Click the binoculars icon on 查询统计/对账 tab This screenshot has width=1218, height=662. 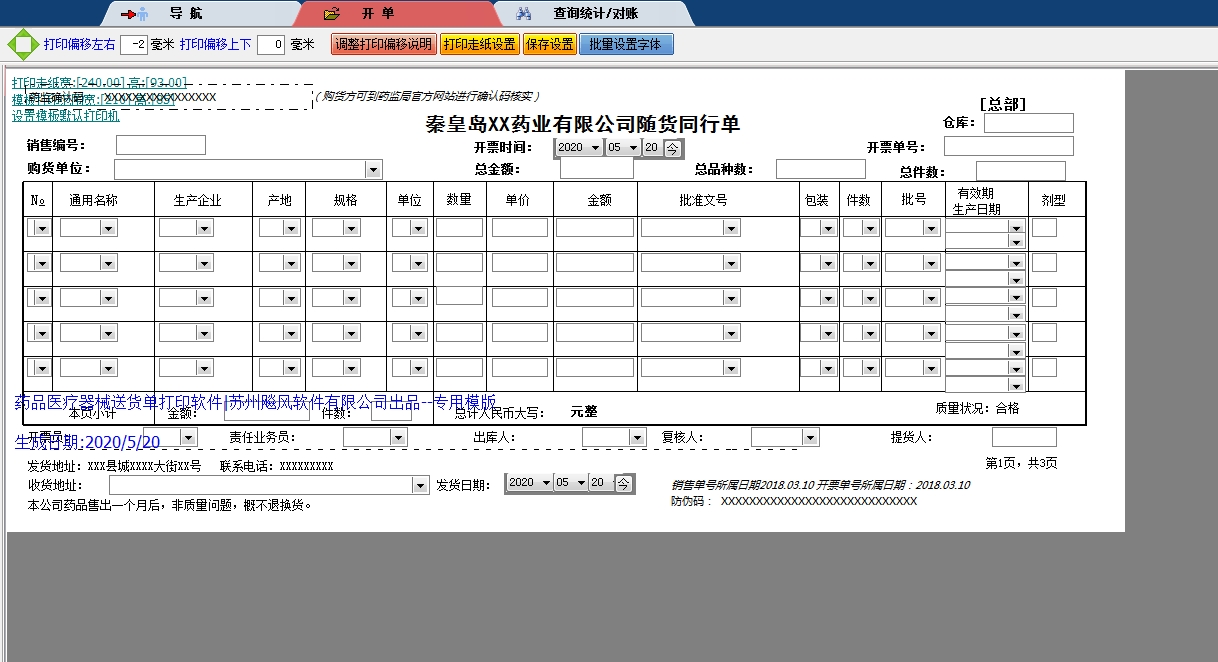coord(524,14)
